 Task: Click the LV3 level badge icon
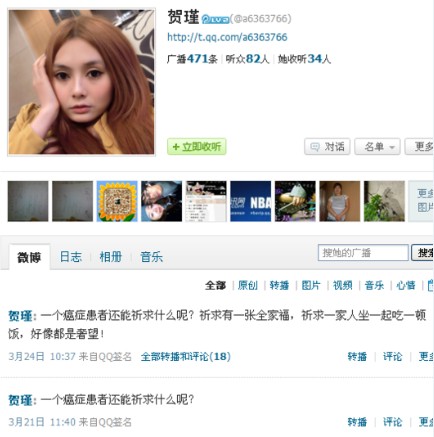click(x=215, y=19)
